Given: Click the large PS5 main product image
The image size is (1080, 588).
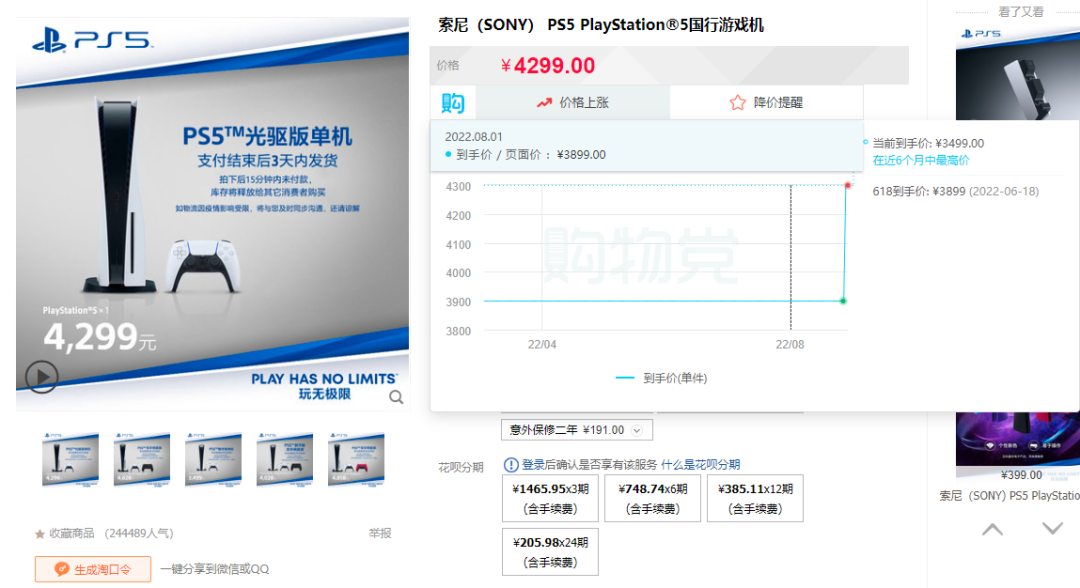Looking at the screenshot, I should (x=212, y=213).
